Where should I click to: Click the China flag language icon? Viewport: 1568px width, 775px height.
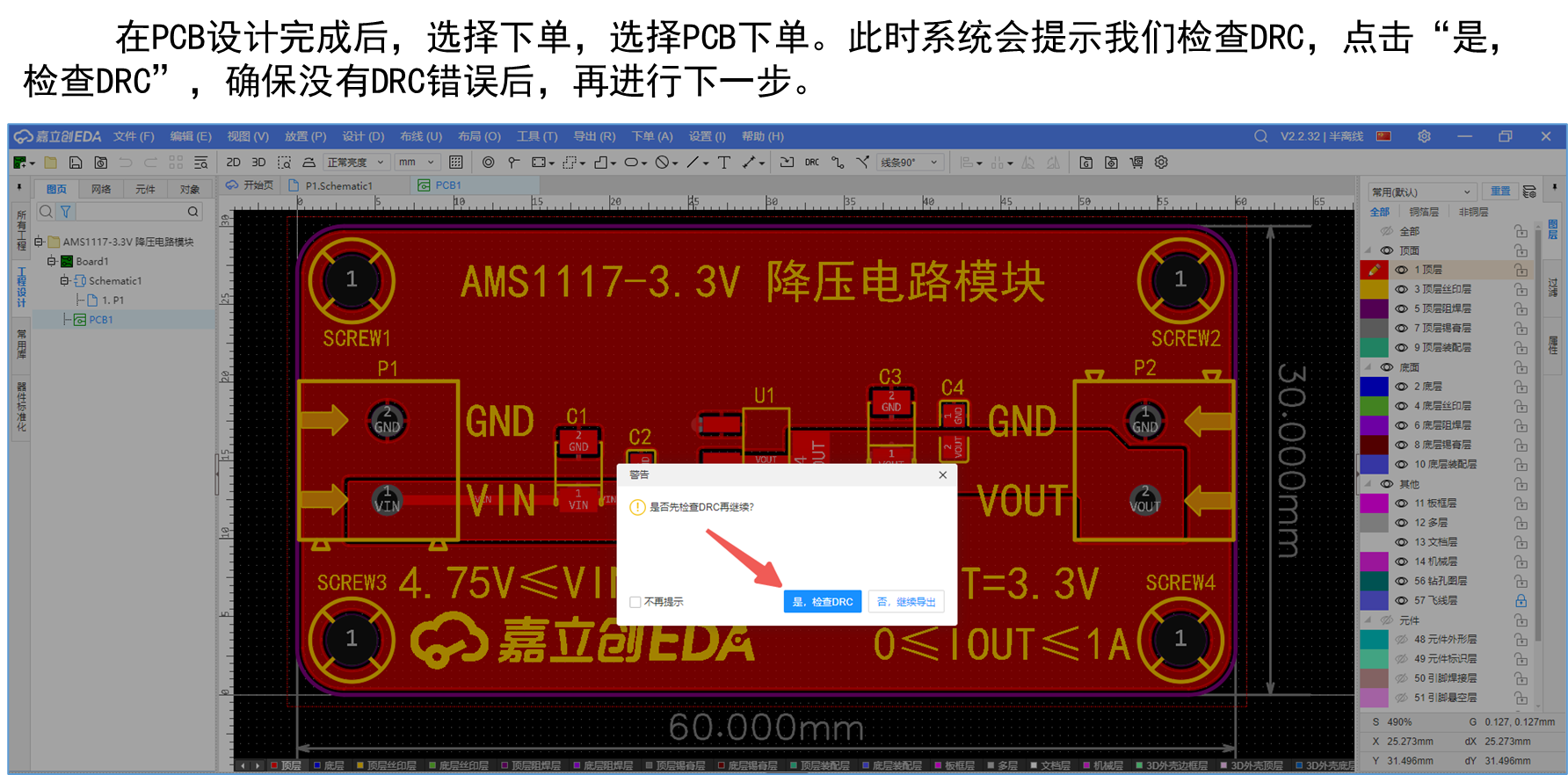[x=1384, y=136]
